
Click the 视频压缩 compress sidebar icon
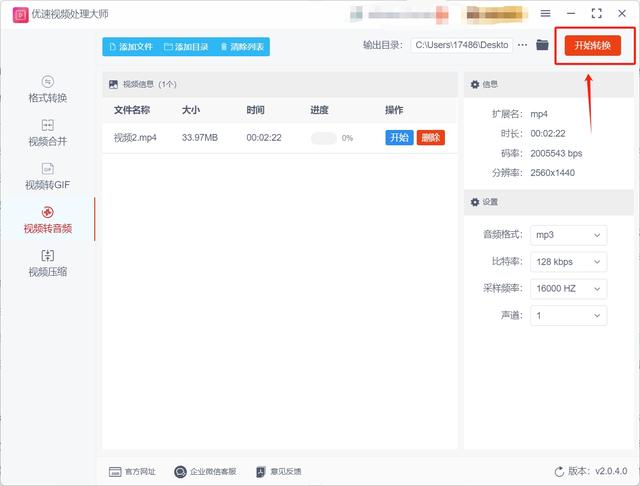[48, 256]
